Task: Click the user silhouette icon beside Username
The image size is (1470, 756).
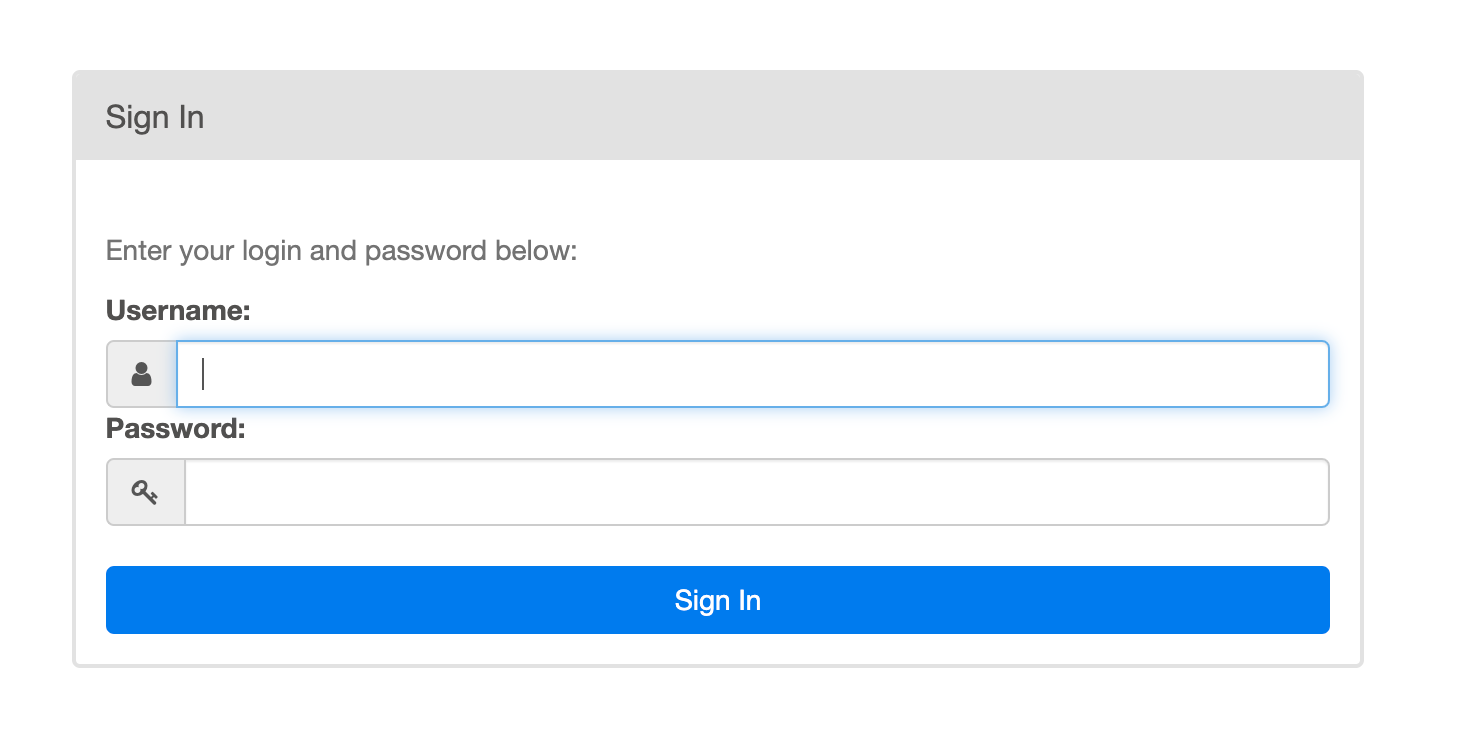Action: point(141,375)
